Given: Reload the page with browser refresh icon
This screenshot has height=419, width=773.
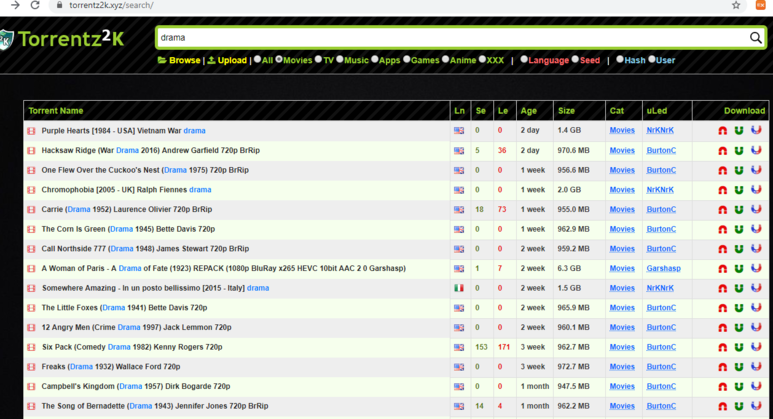Looking at the screenshot, I should pyautogui.click(x=35, y=5).
